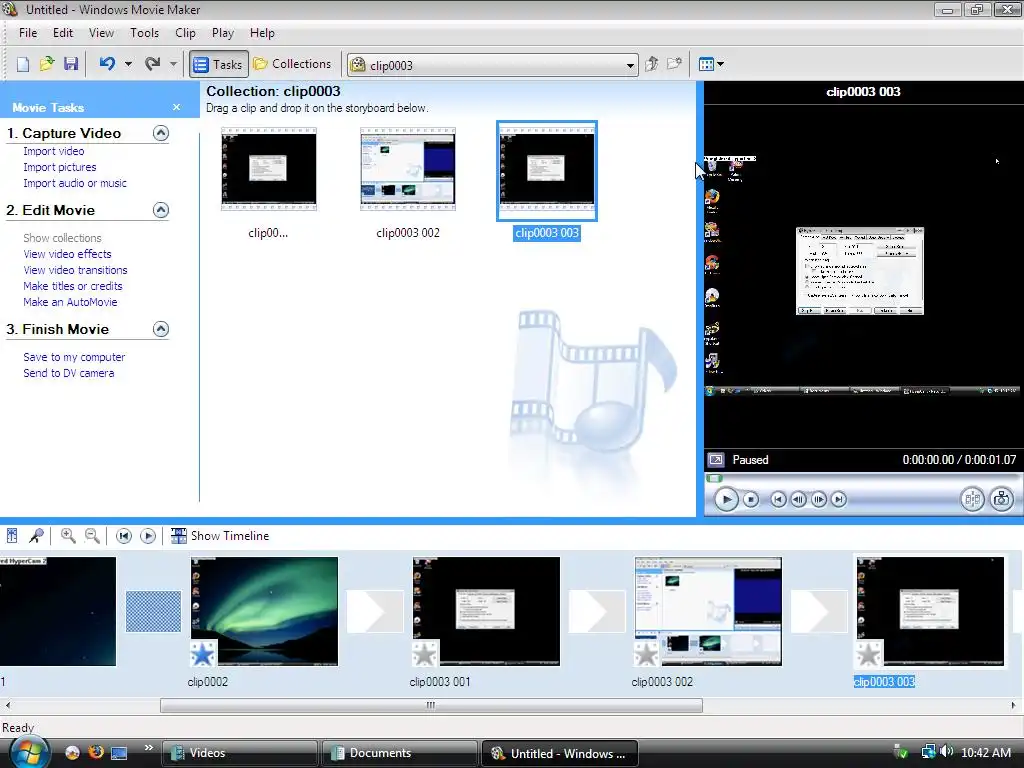Click the monitor Forward button
The width and height of the screenshot is (1024, 768).
pos(839,500)
